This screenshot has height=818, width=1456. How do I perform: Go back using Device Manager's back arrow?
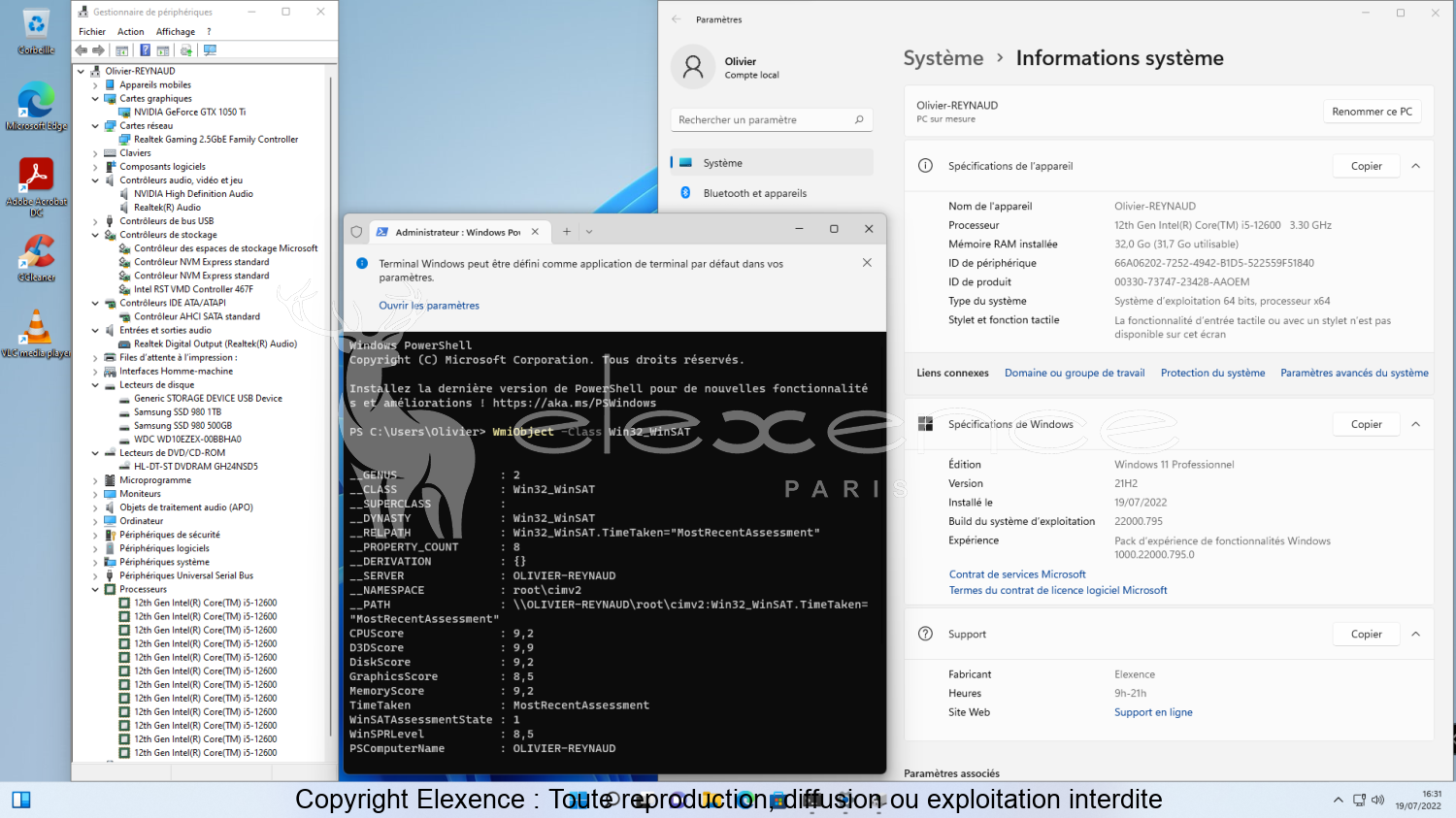click(x=82, y=50)
